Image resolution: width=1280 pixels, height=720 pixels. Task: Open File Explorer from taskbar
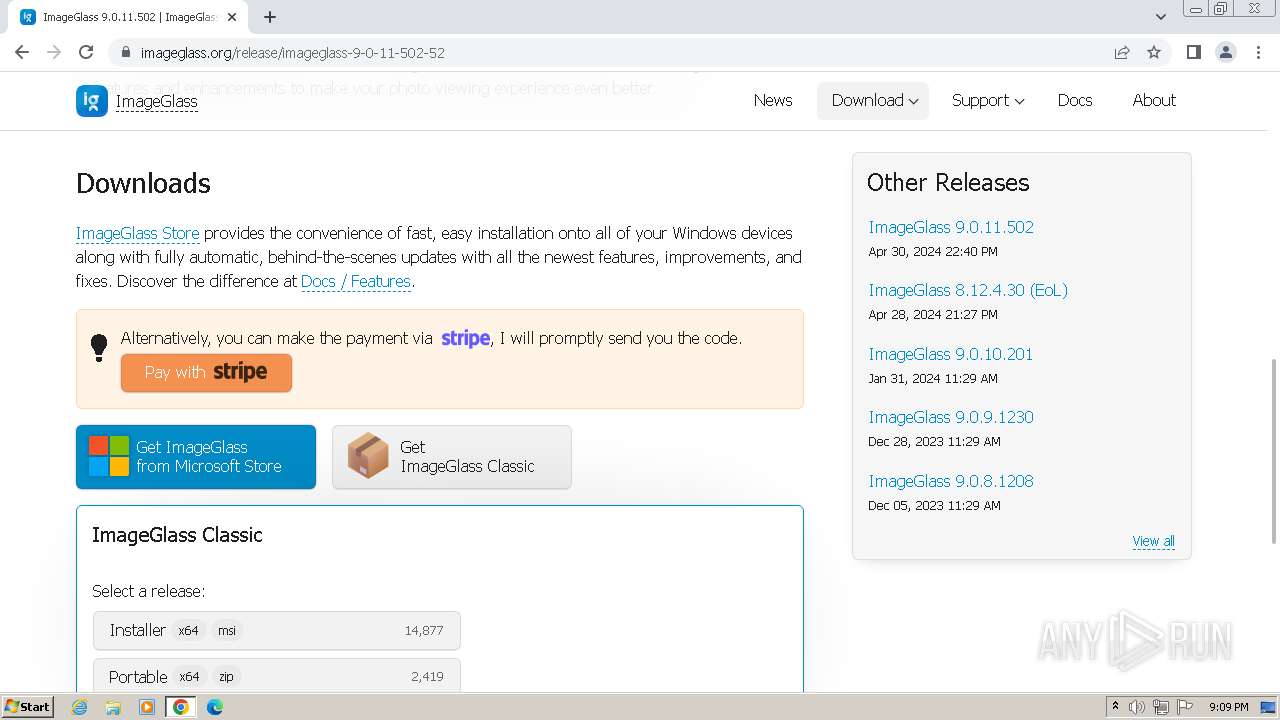coord(113,707)
